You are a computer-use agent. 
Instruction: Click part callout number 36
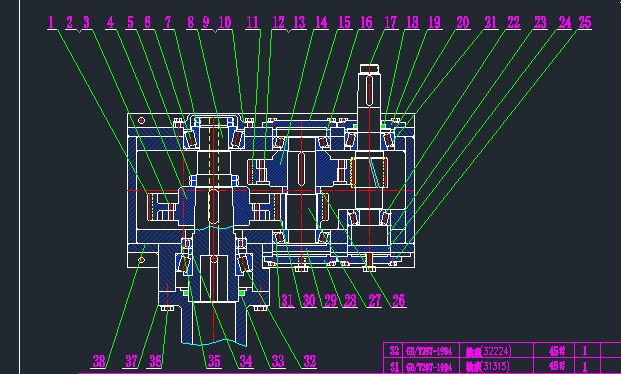pos(155,361)
